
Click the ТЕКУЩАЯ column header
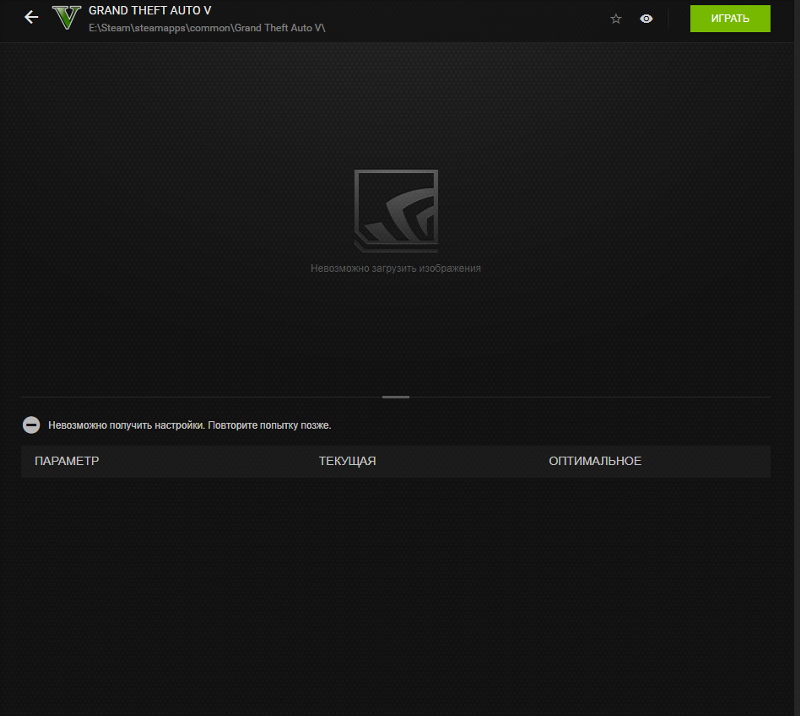click(347, 461)
